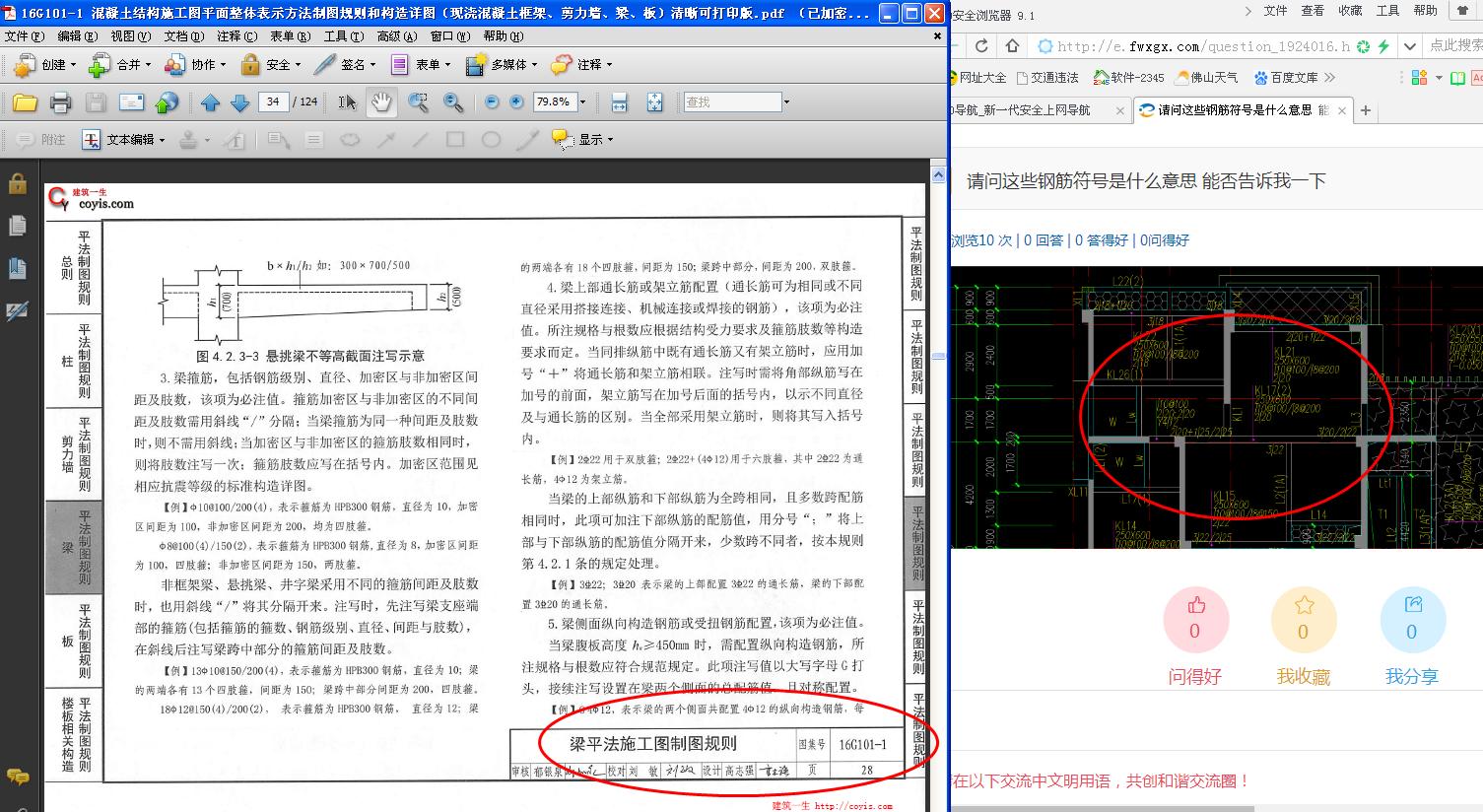
Task: Open the comments panel at sidebar bottom
Action: point(17,777)
